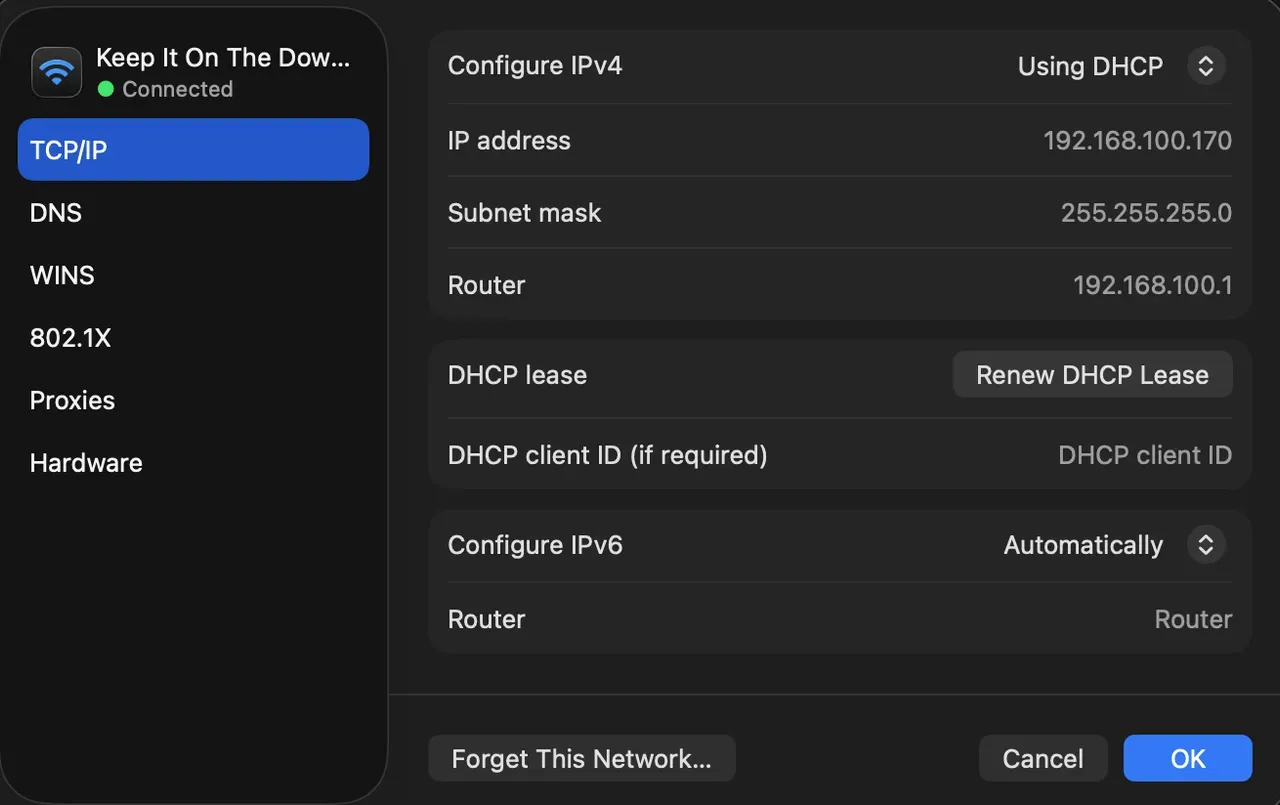This screenshot has height=805, width=1280.
Task: Click Renew DHCP Lease
Action: click(x=1092, y=374)
